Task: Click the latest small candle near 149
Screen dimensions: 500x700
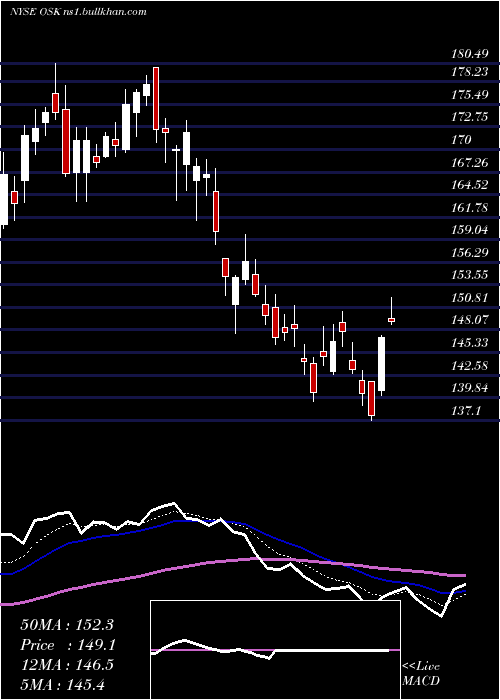Action: pos(392,320)
